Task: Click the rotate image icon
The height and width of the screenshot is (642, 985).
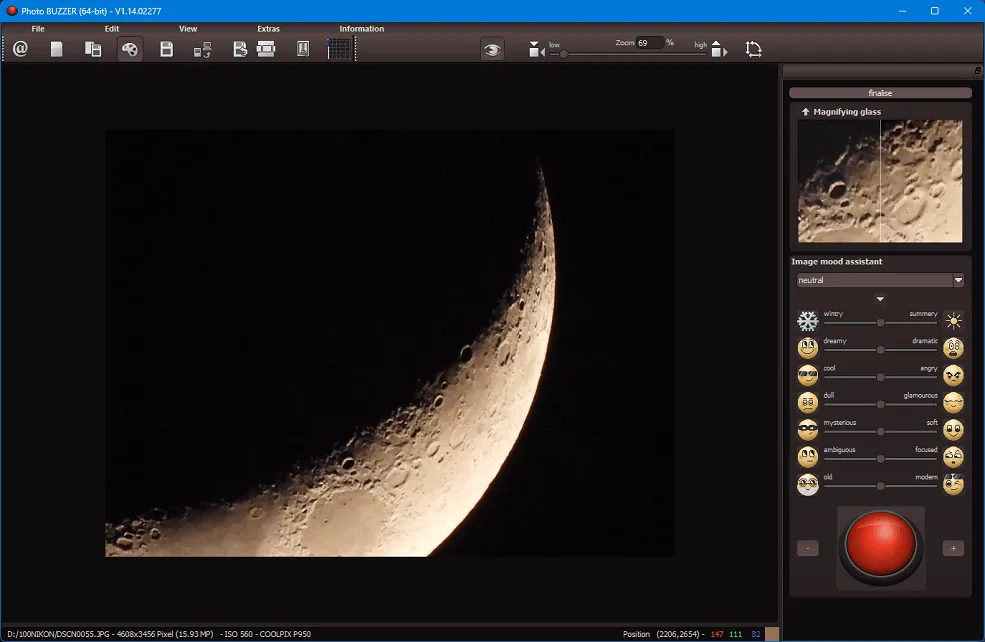Action: click(x=753, y=49)
